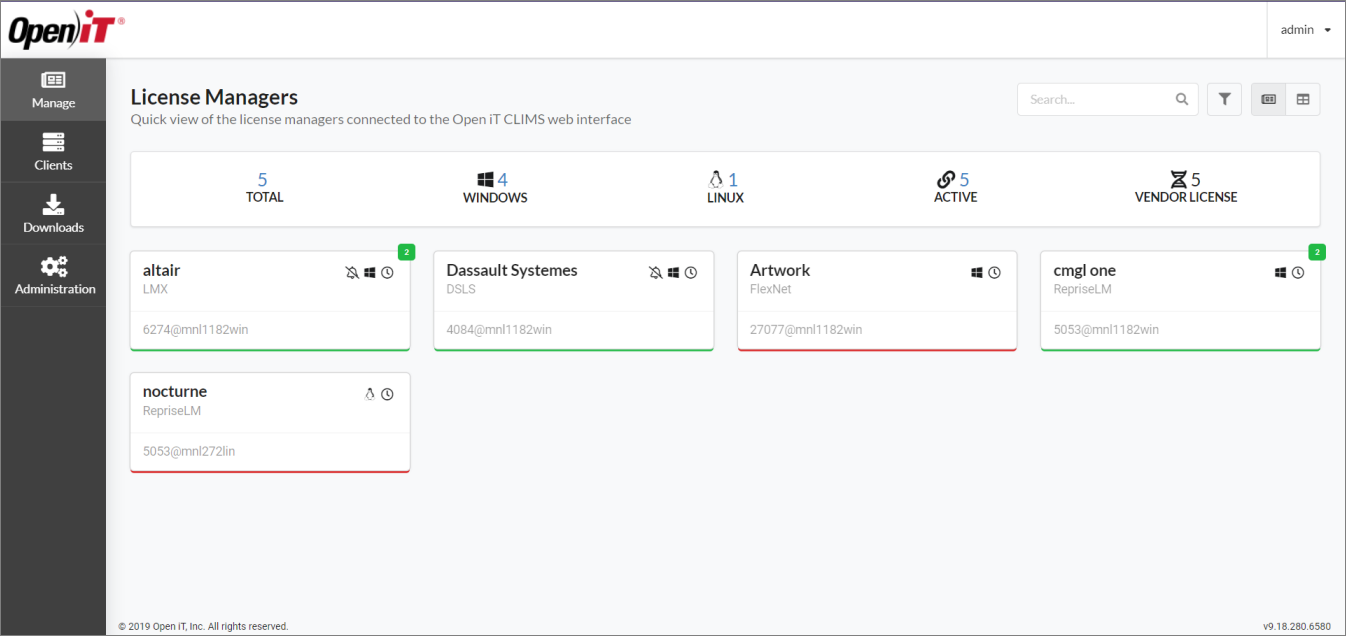1346x636 pixels.
Task: Click Windows icon on cmgl one card
Action: (1281, 272)
